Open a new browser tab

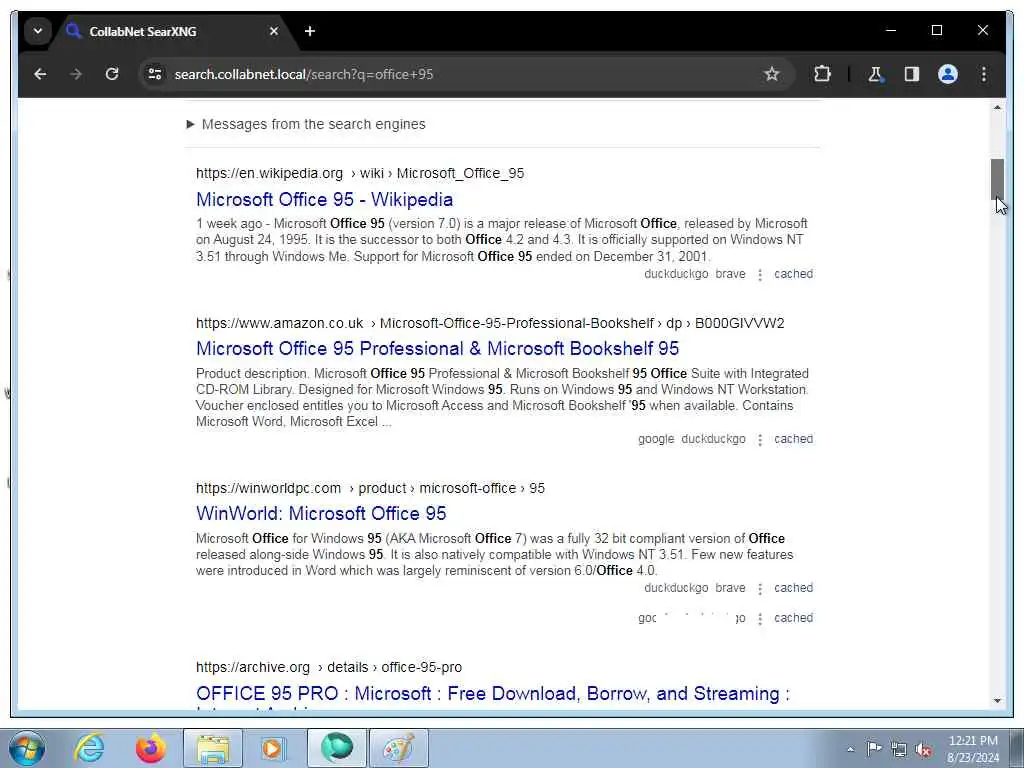[x=310, y=31]
